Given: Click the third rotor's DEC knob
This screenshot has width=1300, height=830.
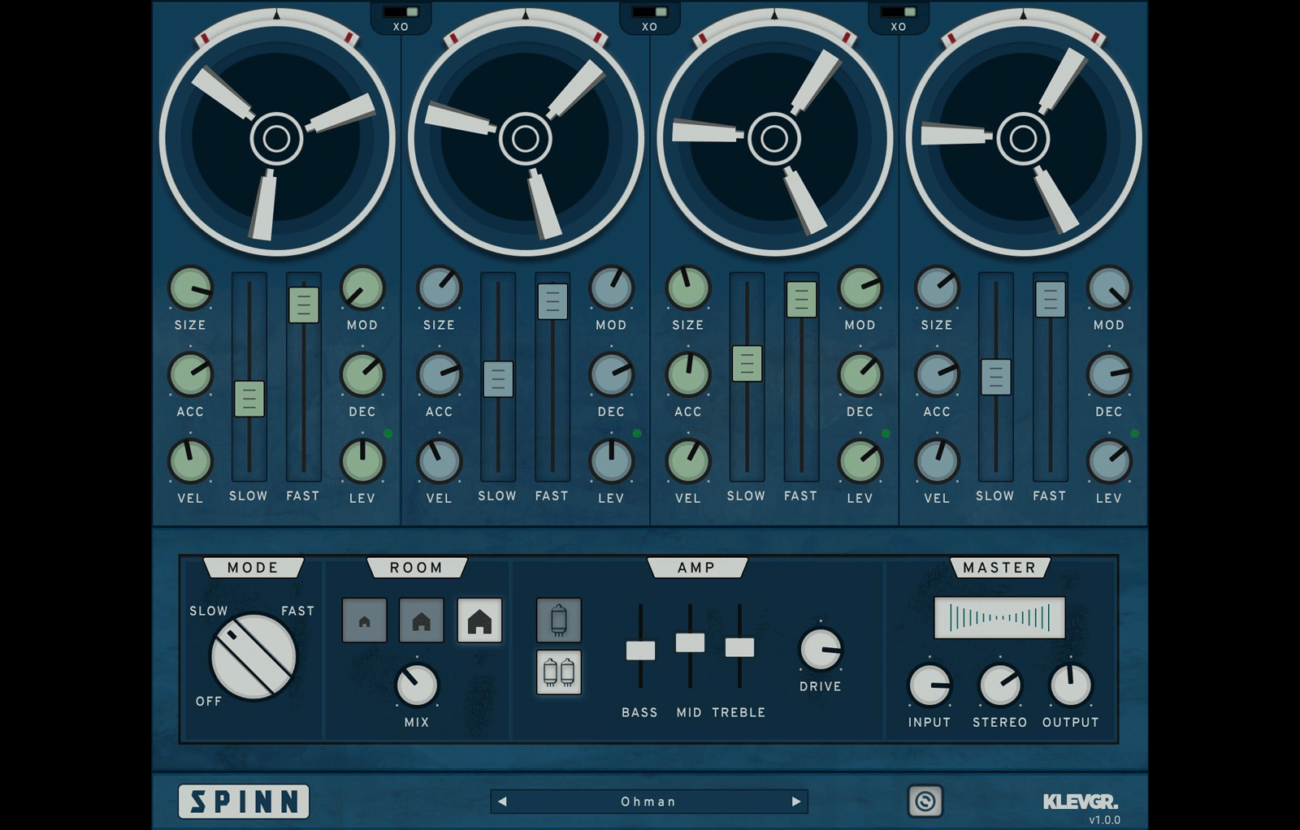Looking at the screenshot, I should (860, 375).
